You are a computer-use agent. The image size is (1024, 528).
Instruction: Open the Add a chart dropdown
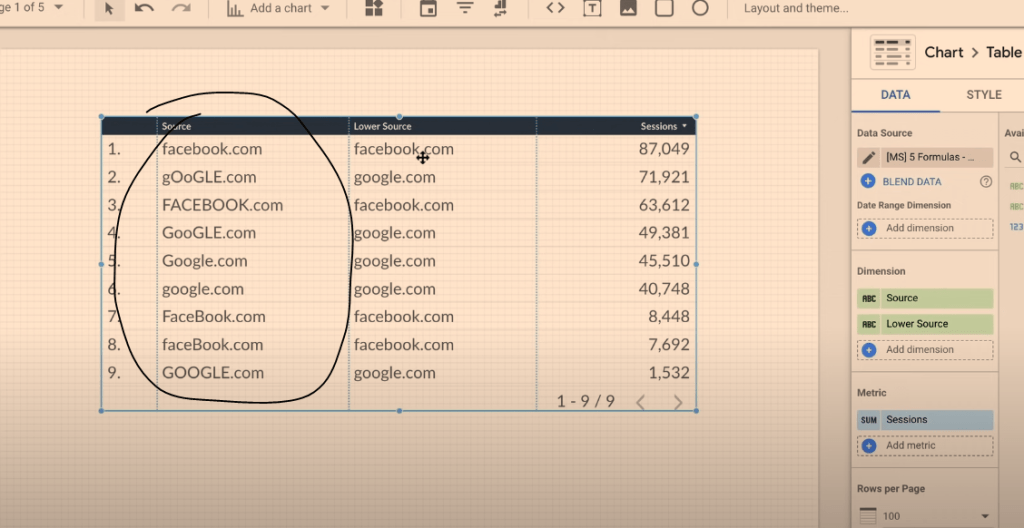[x=278, y=9]
